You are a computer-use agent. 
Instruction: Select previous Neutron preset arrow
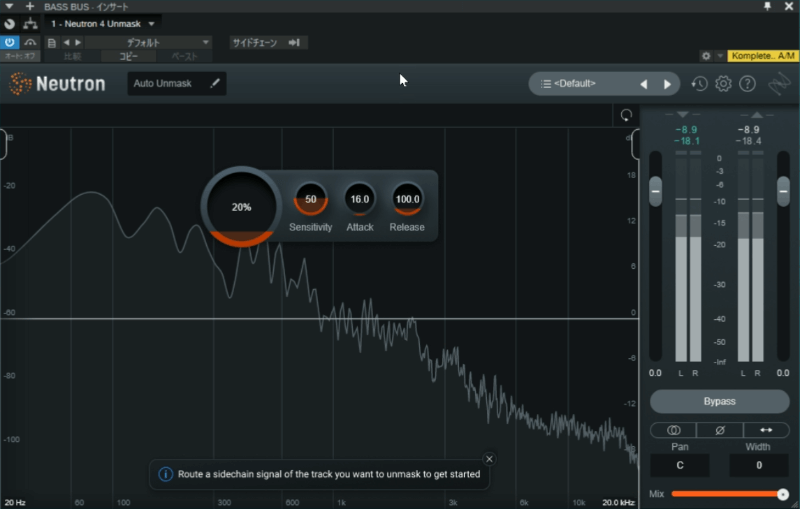pos(644,84)
